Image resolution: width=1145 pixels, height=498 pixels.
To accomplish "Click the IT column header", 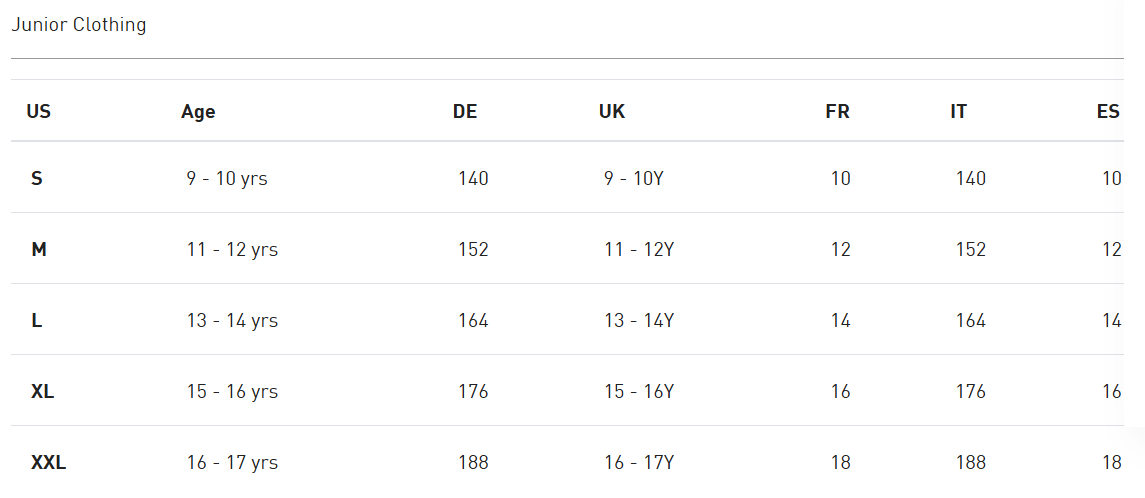I will 959,112.
